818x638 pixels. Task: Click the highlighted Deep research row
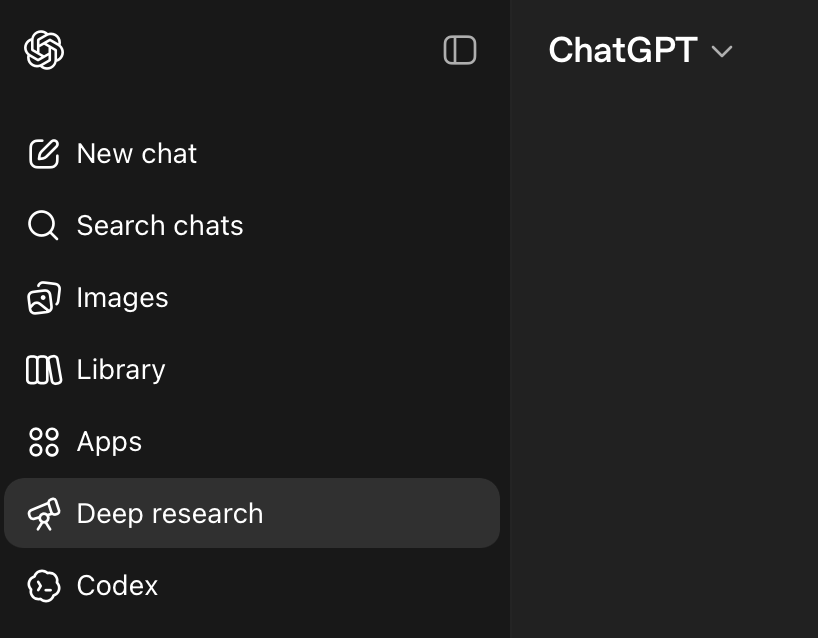(x=251, y=513)
